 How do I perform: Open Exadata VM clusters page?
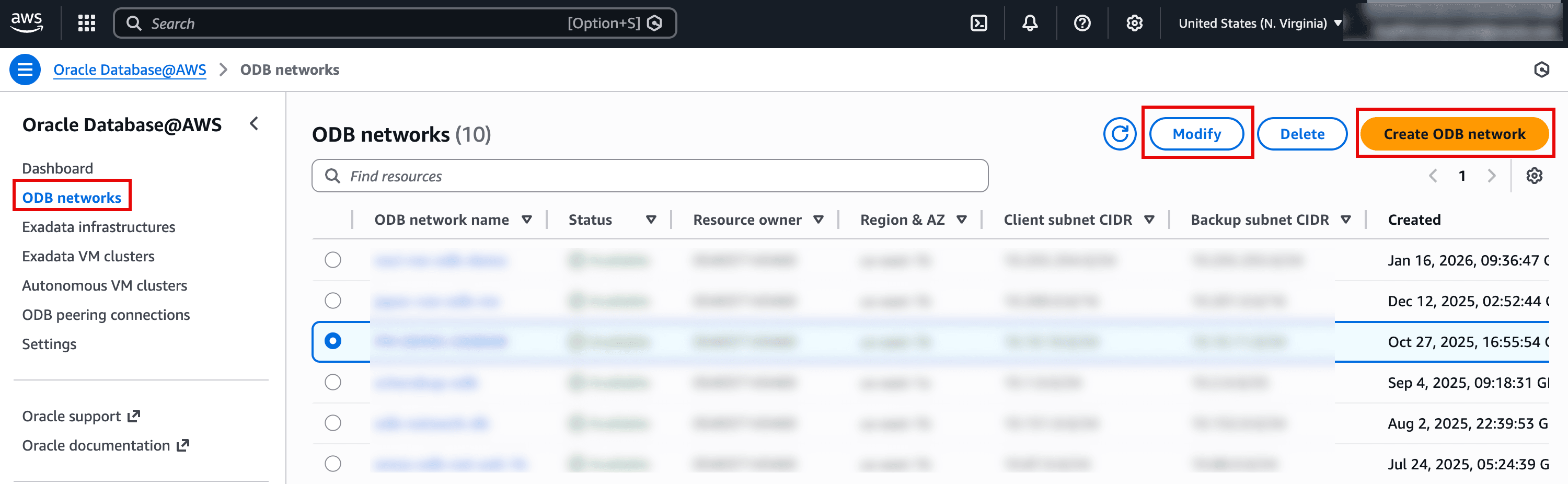tap(88, 256)
